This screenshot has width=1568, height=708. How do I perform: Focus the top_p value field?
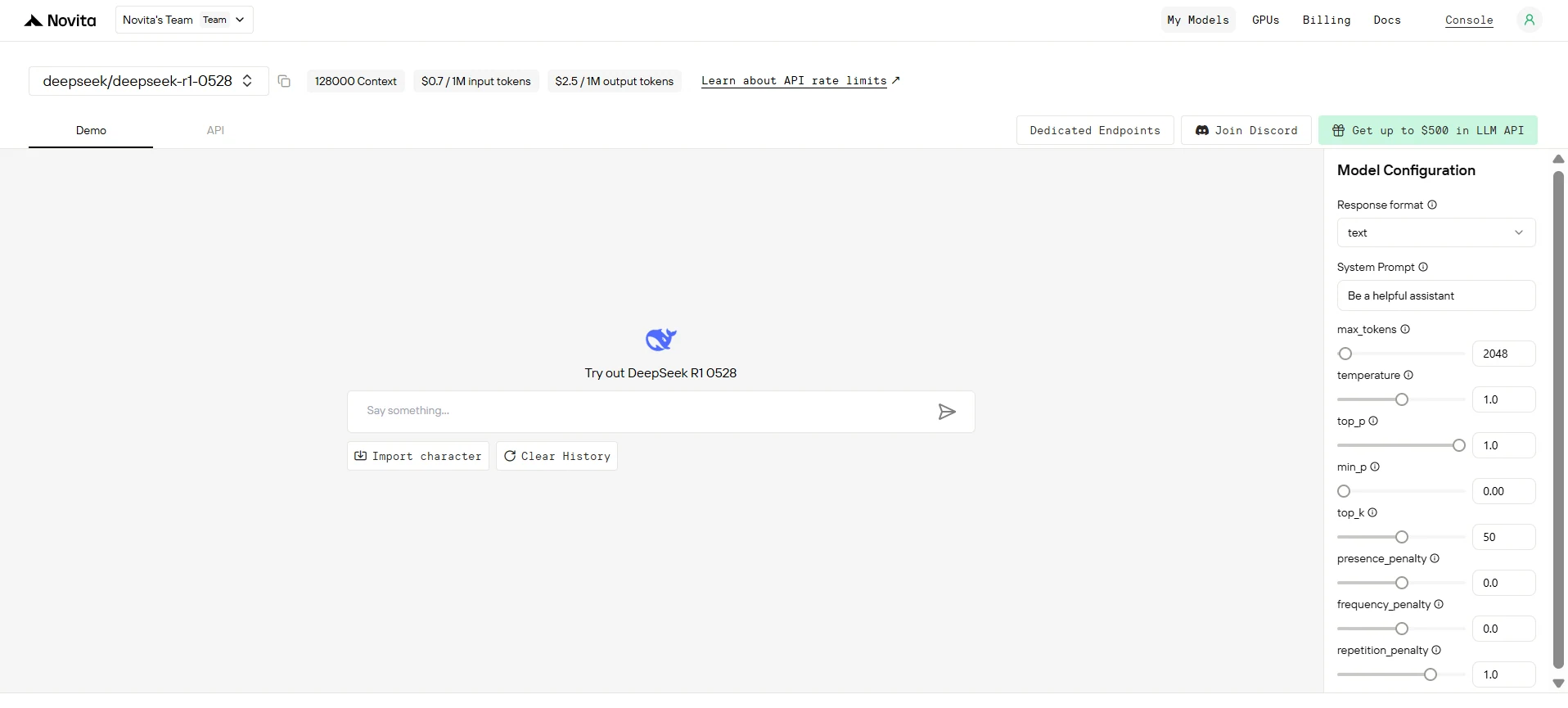click(1504, 445)
